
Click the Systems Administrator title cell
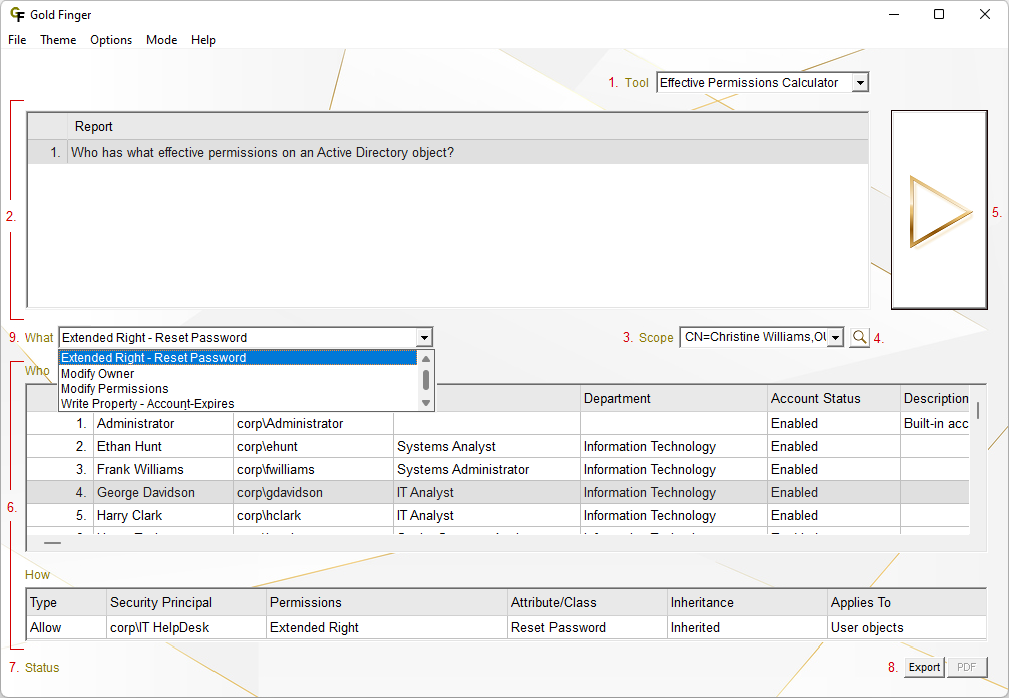[486, 470]
